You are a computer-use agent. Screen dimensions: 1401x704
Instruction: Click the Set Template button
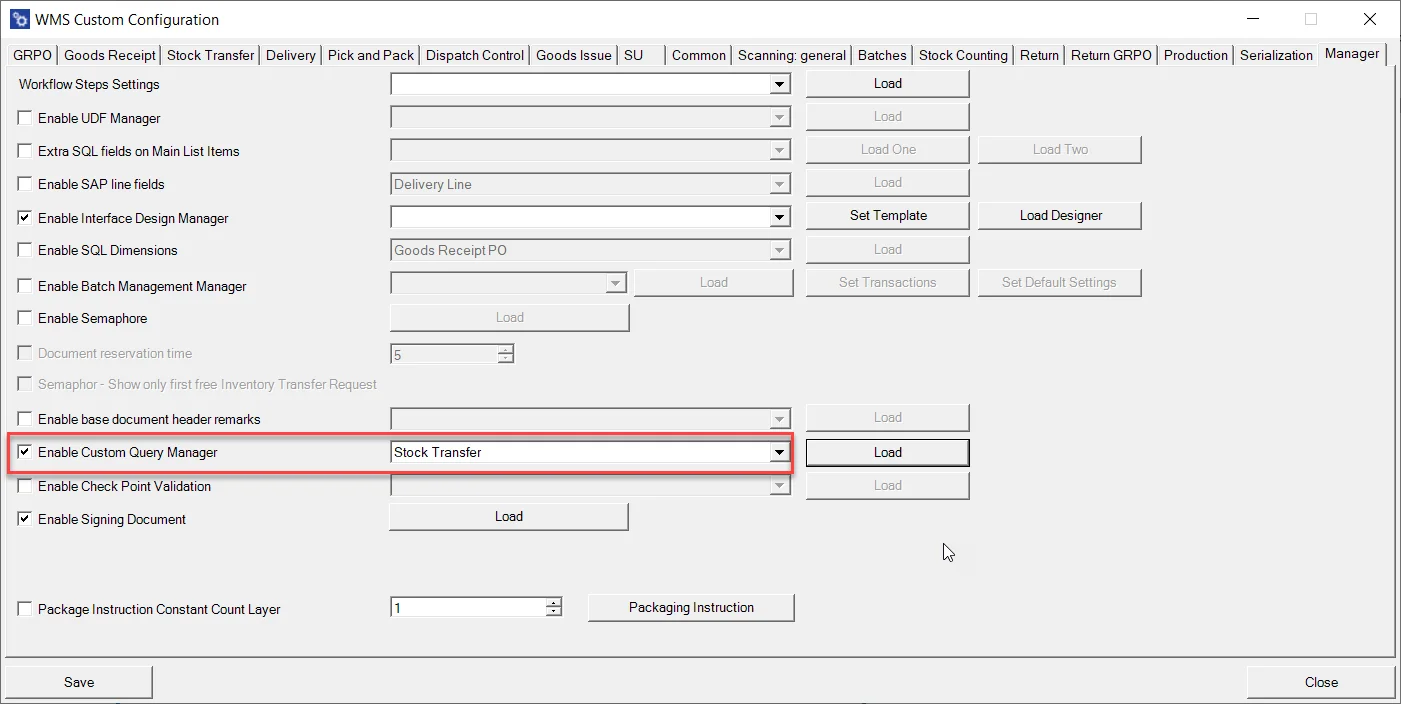click(886, 215)
